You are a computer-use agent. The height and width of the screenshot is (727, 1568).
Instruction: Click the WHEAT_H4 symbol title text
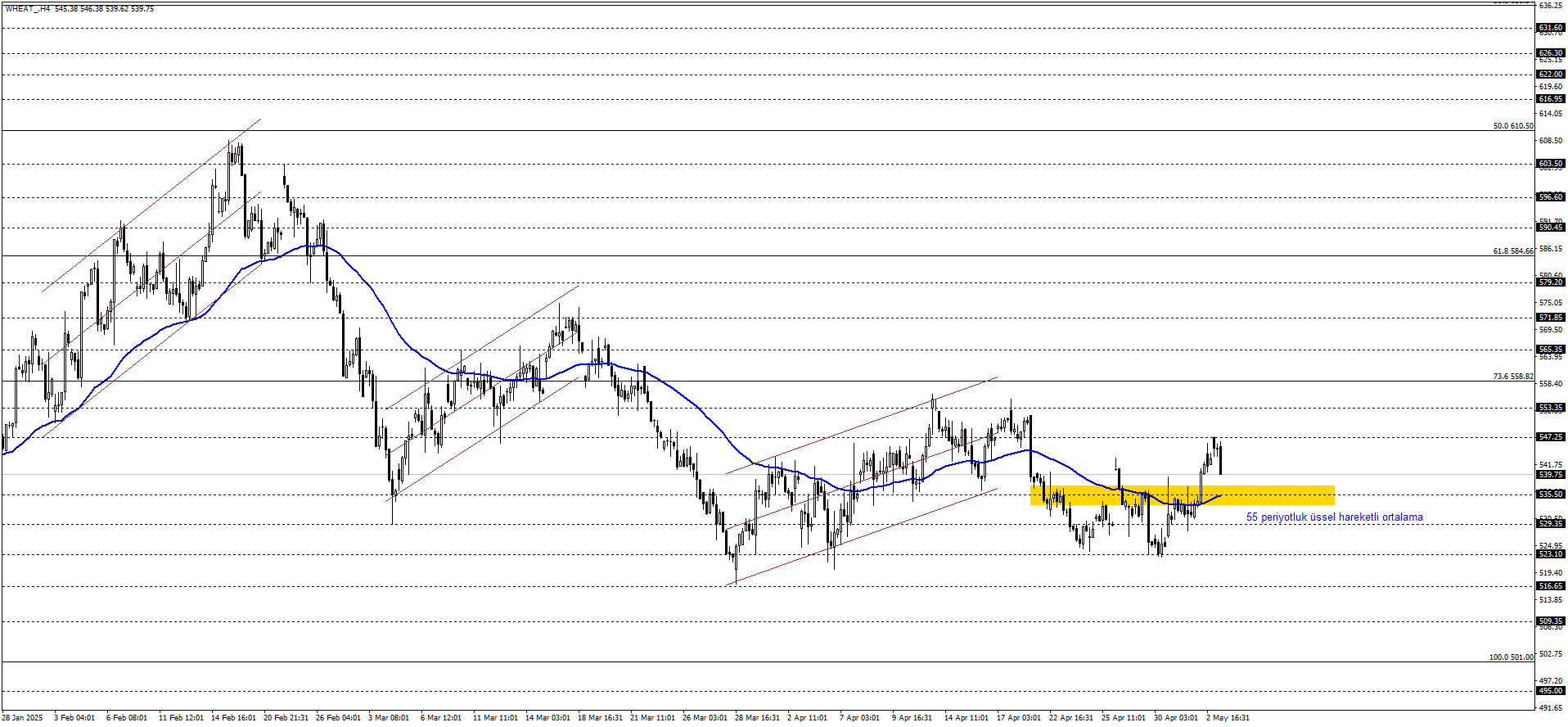point(27,8)
